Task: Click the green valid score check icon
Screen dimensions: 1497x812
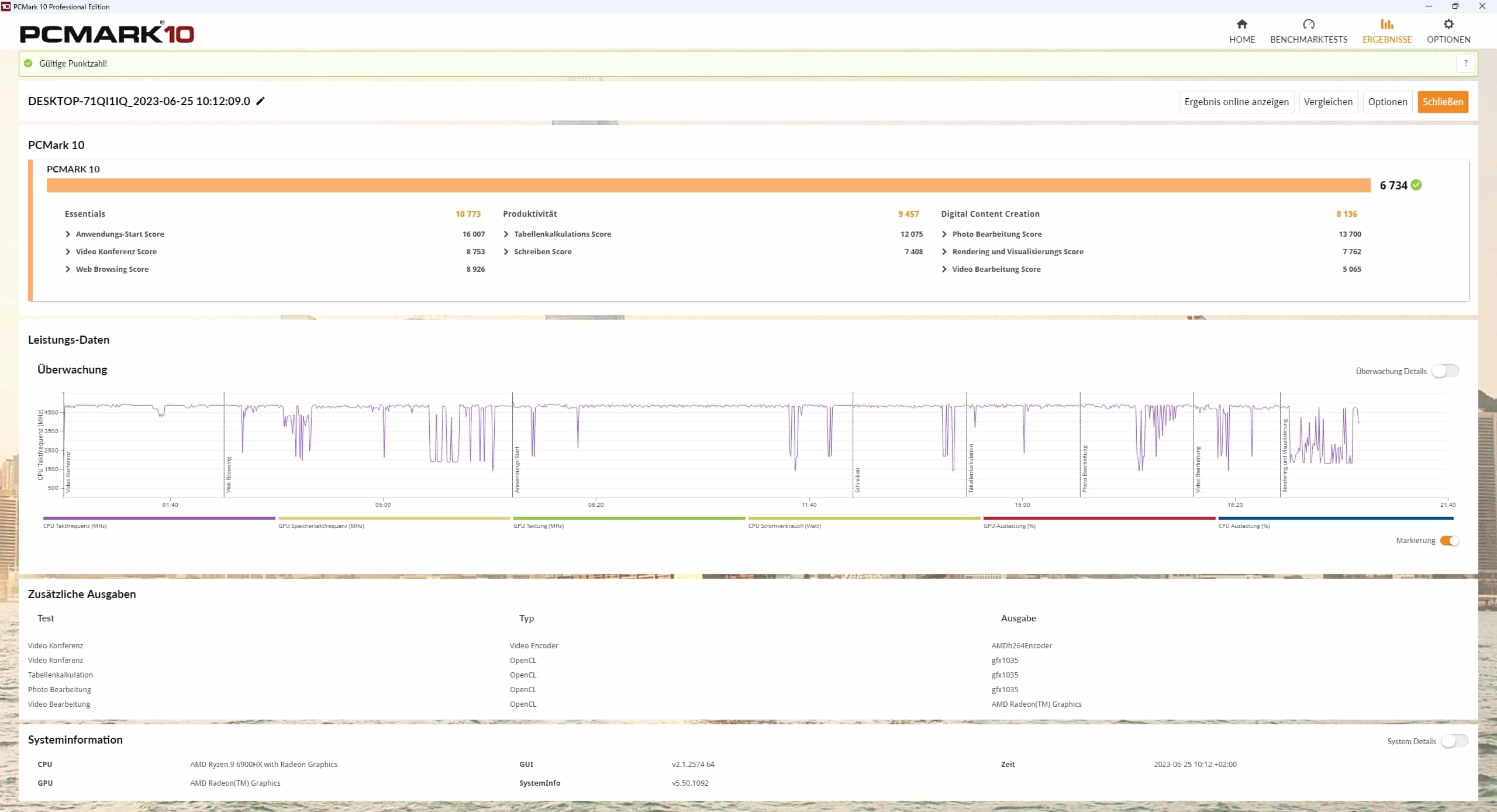Action: (x=28, y=63)
